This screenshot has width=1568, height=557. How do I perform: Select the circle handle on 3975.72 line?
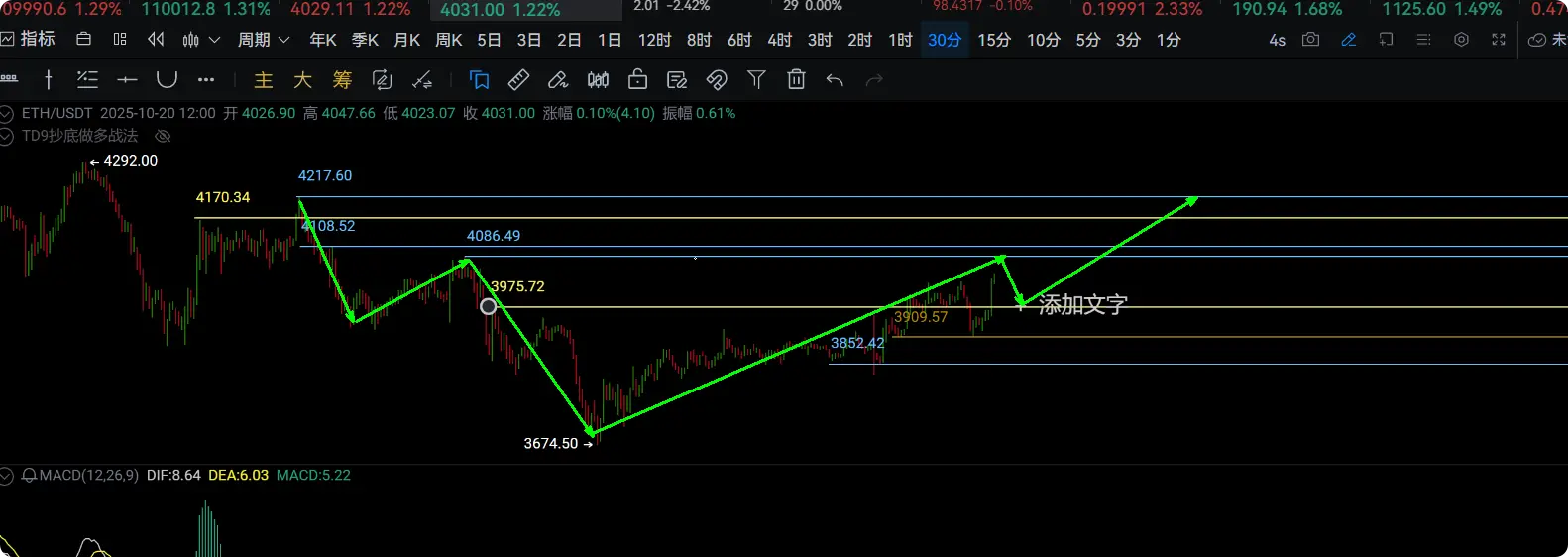coord(489,306)
